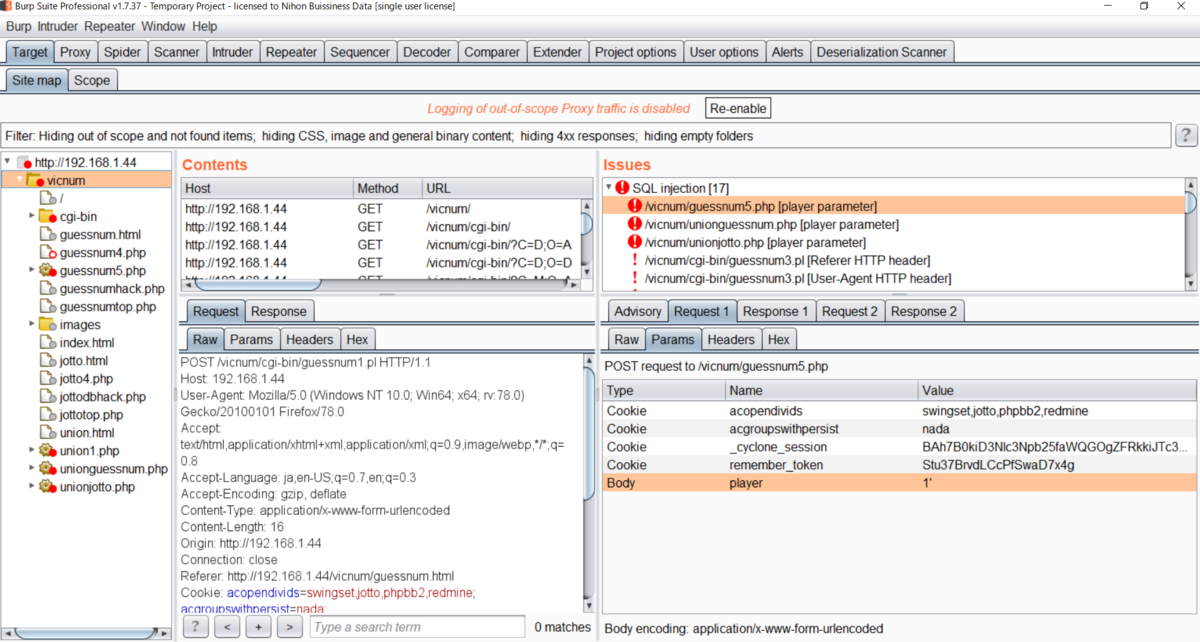Switch to the Scanner tab

pyautogui.click(x=177, y=52)
